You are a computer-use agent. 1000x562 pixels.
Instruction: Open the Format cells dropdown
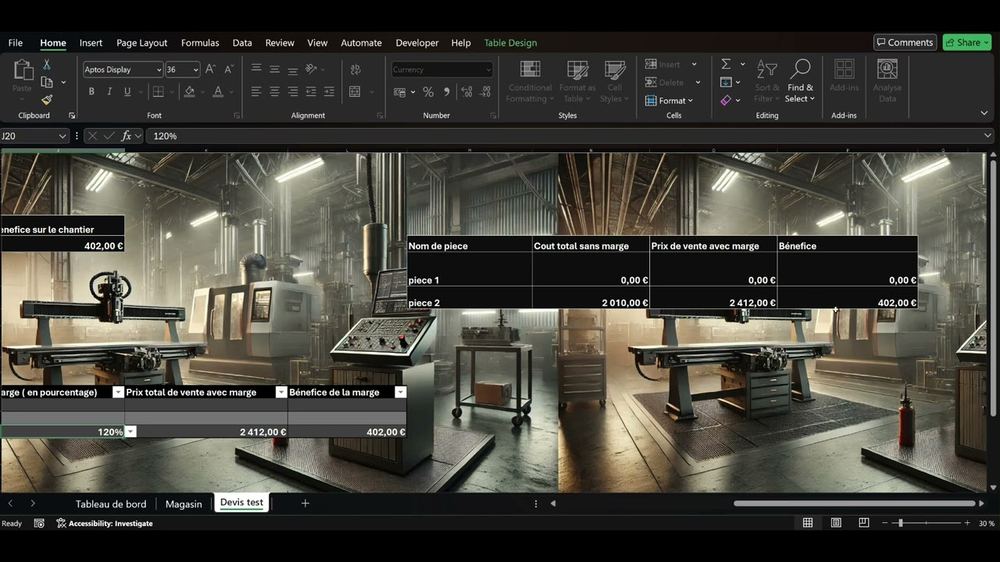670,101
